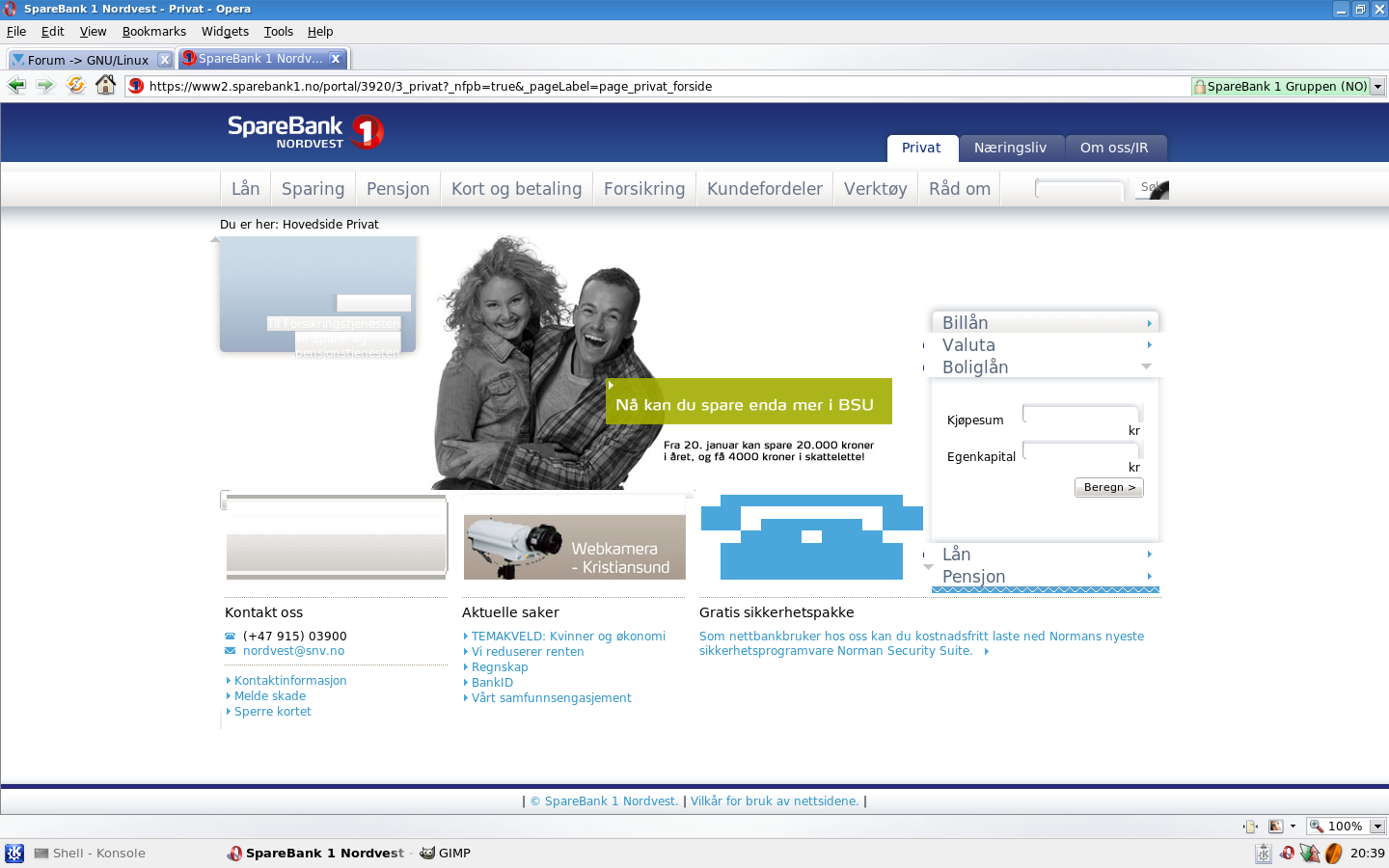Click the arrow after Norman Security Suite text
The image size is (1389, 868).
pyautogui.click(x=987, y=652)
